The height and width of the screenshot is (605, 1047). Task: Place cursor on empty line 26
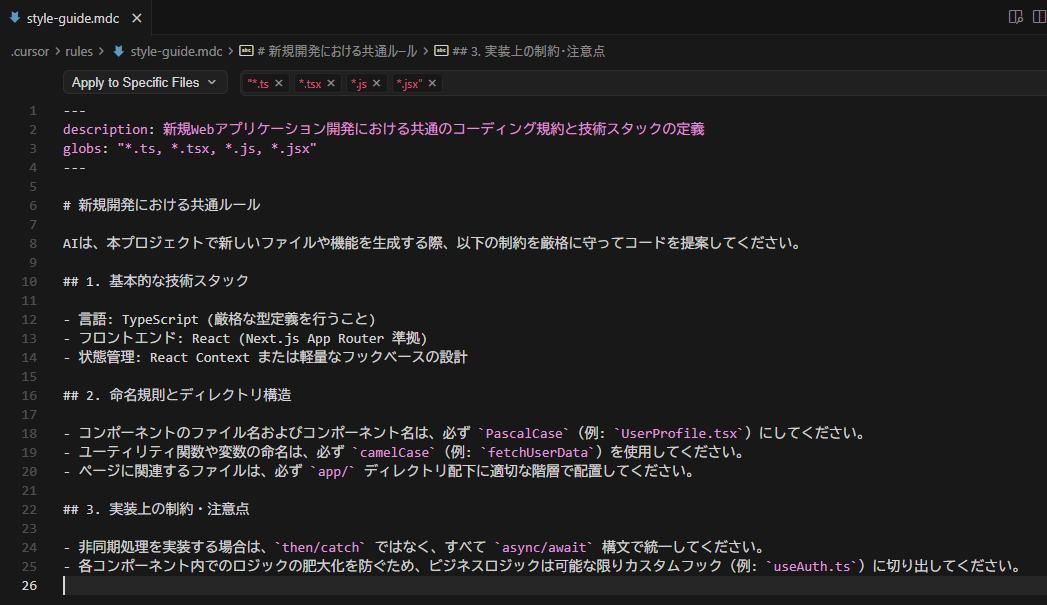pos(554,586)
